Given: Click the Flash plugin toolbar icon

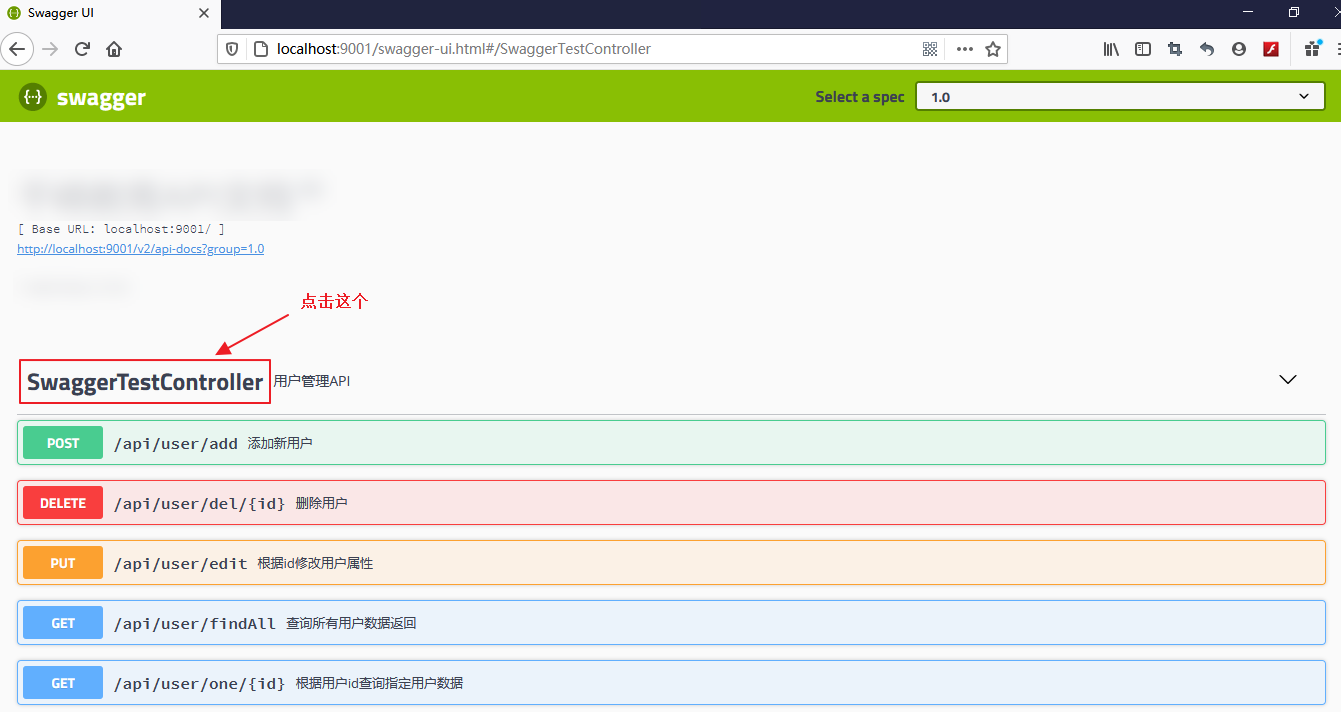Looking at the screenshot, I should [1271, 48].
